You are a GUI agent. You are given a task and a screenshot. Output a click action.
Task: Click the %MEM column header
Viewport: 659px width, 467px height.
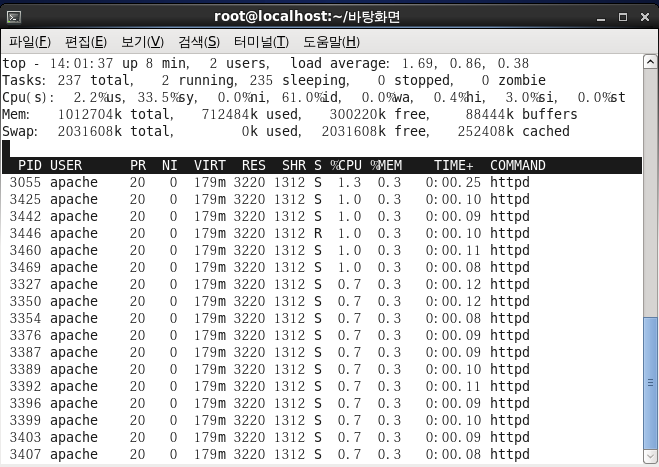(386, 165)
